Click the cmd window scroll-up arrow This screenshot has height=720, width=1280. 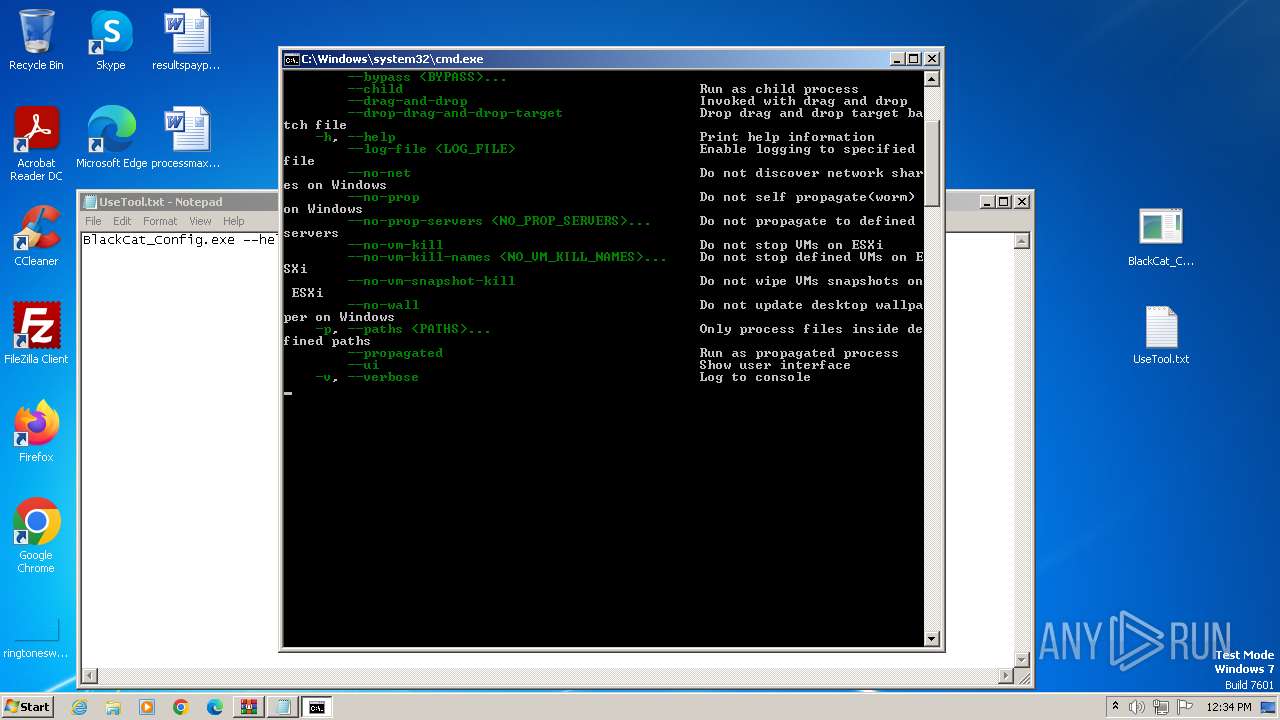(932, 79)
